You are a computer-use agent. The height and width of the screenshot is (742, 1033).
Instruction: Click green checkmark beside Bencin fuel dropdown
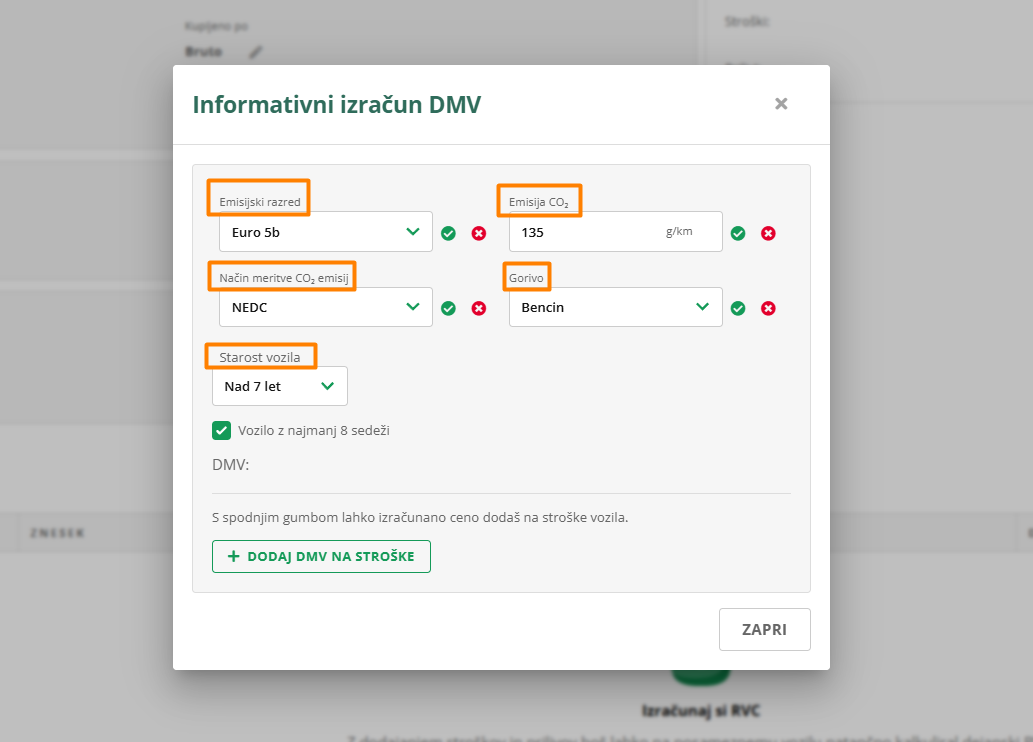[x=738, y=308]
